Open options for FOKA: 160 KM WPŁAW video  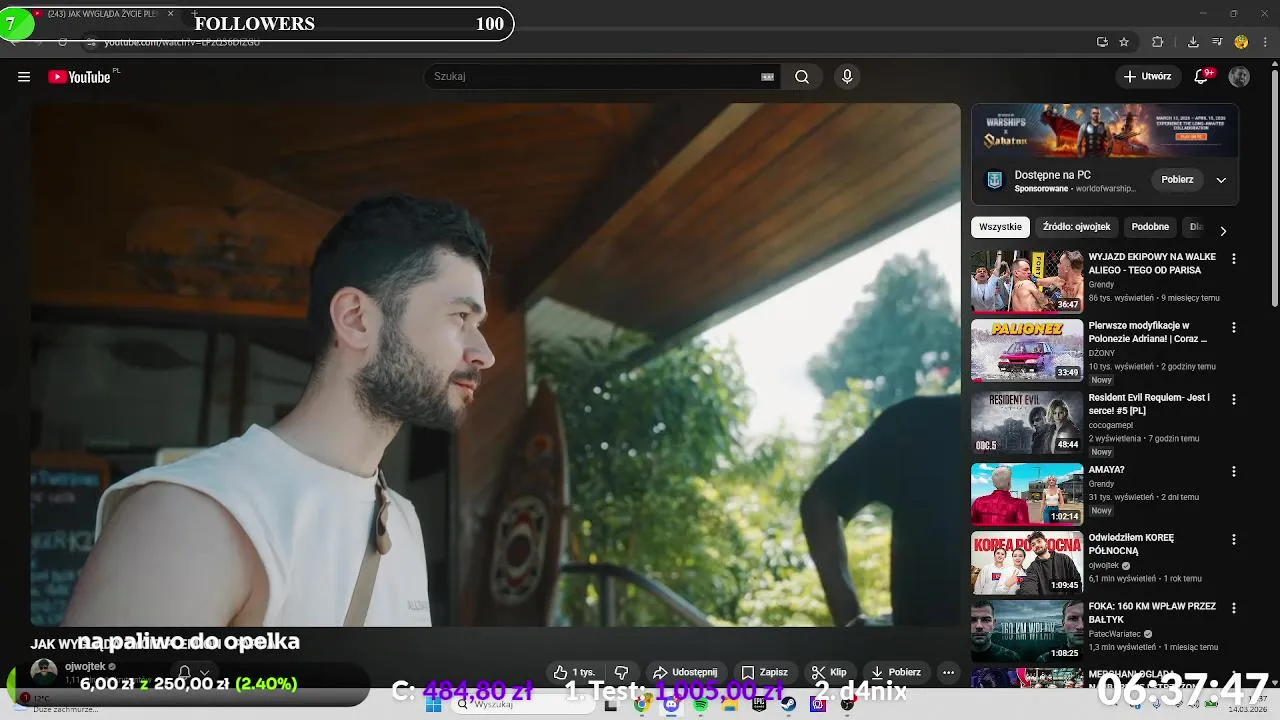pyautogui.click(x=1233, y=608)
